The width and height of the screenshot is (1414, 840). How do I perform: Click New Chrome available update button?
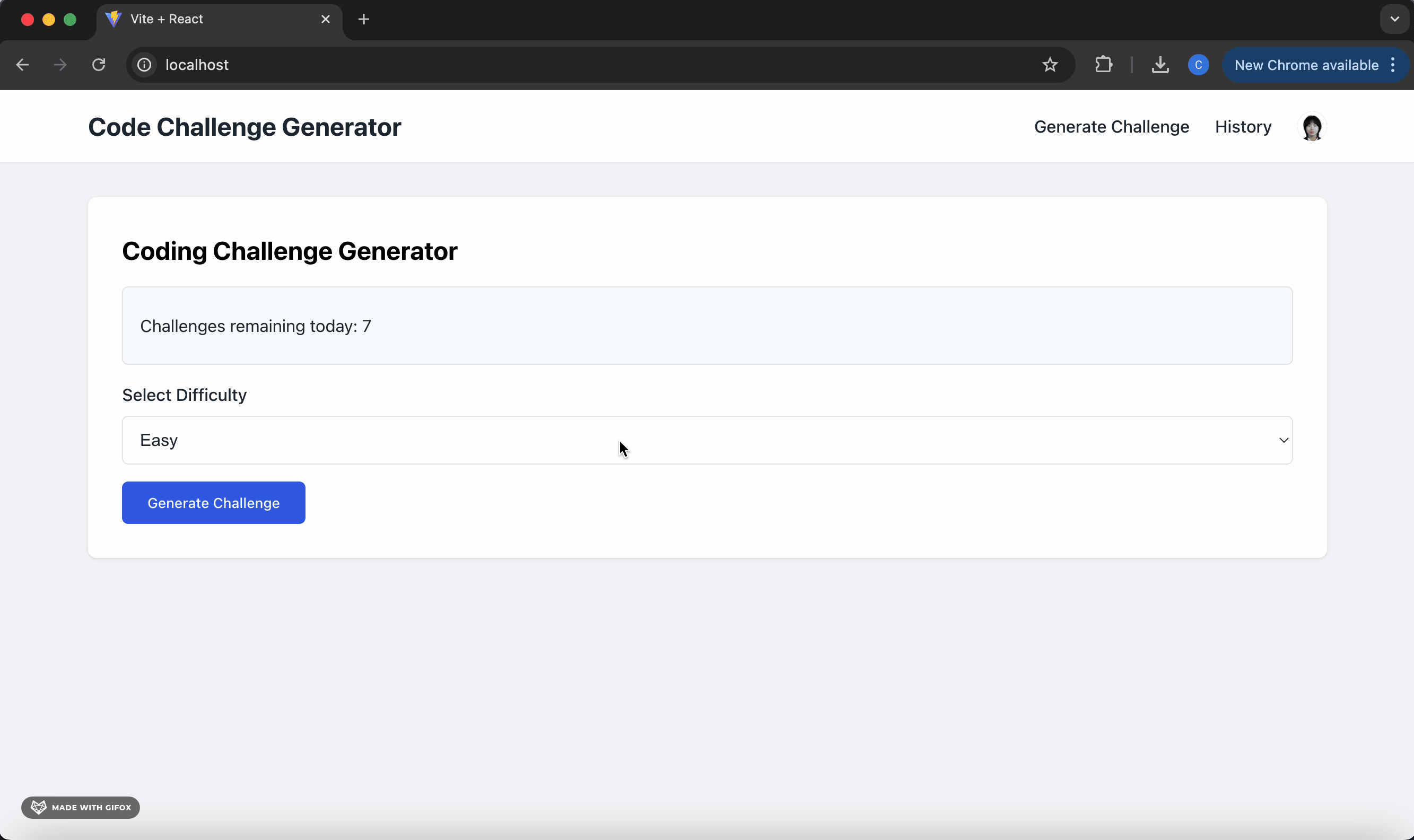pos(1305,65)
